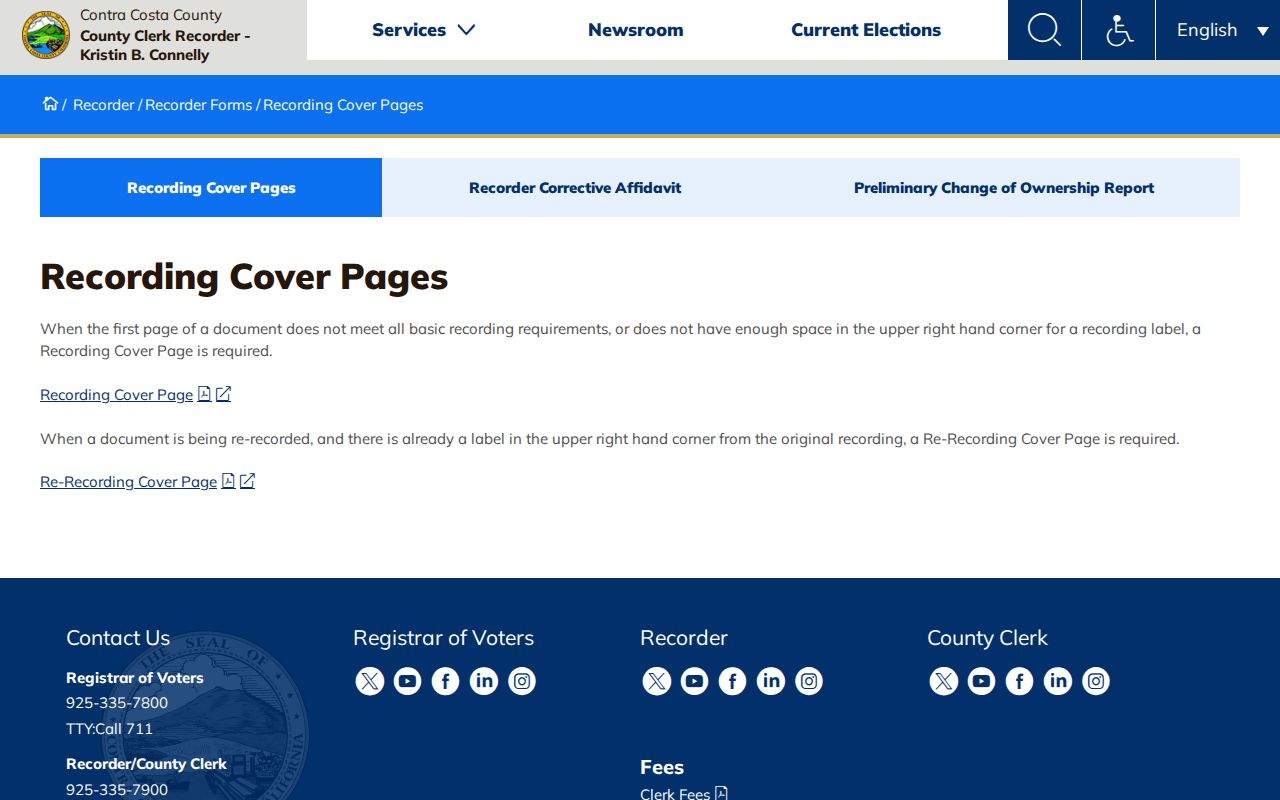
Task: Click the Fees heading in the footer
Action: click(x=662, y=767)
